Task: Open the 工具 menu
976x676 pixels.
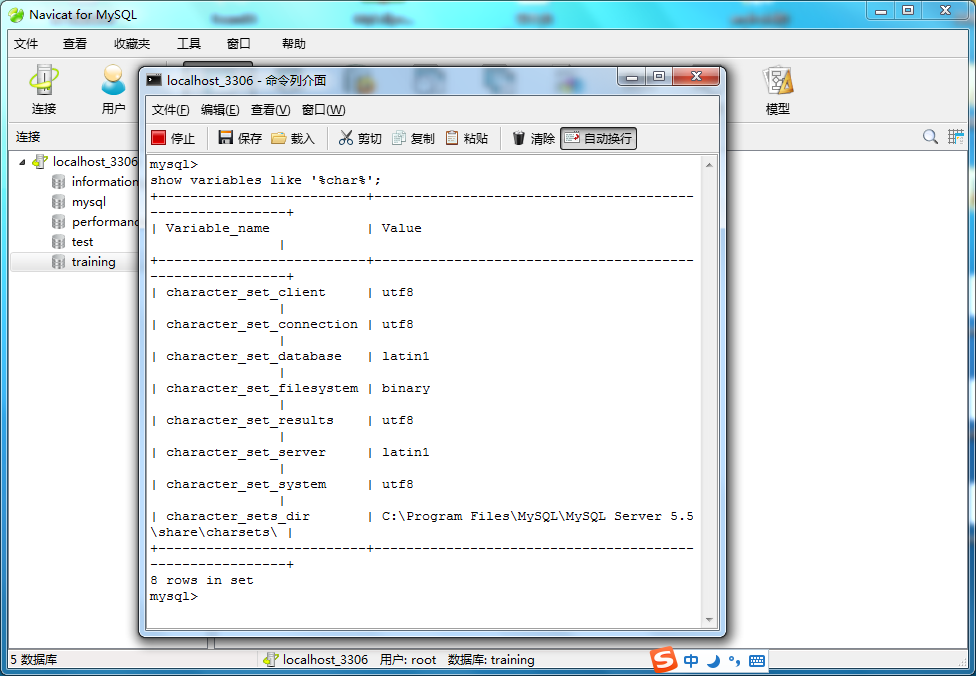Action: click(x=189, y=44)
